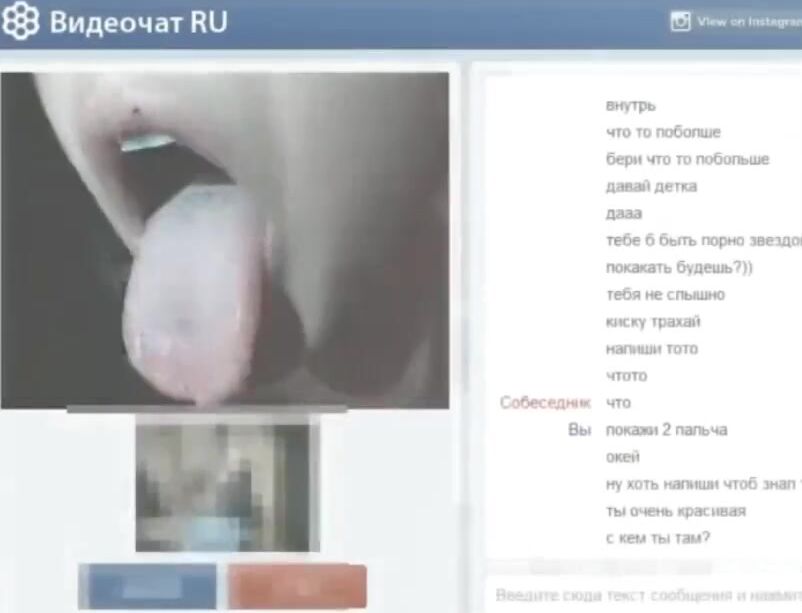Select the top chat message "внутрь"
The height and width of the screenshot is (613, 802).
[x=630, y=105]
